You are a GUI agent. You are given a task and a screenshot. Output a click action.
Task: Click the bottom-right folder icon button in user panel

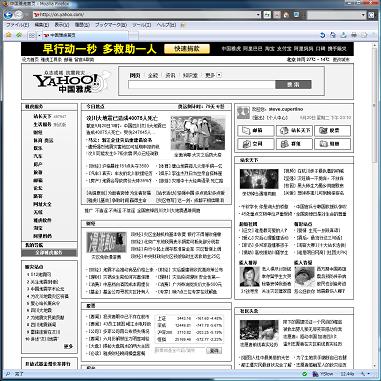(x=332, y=144)
